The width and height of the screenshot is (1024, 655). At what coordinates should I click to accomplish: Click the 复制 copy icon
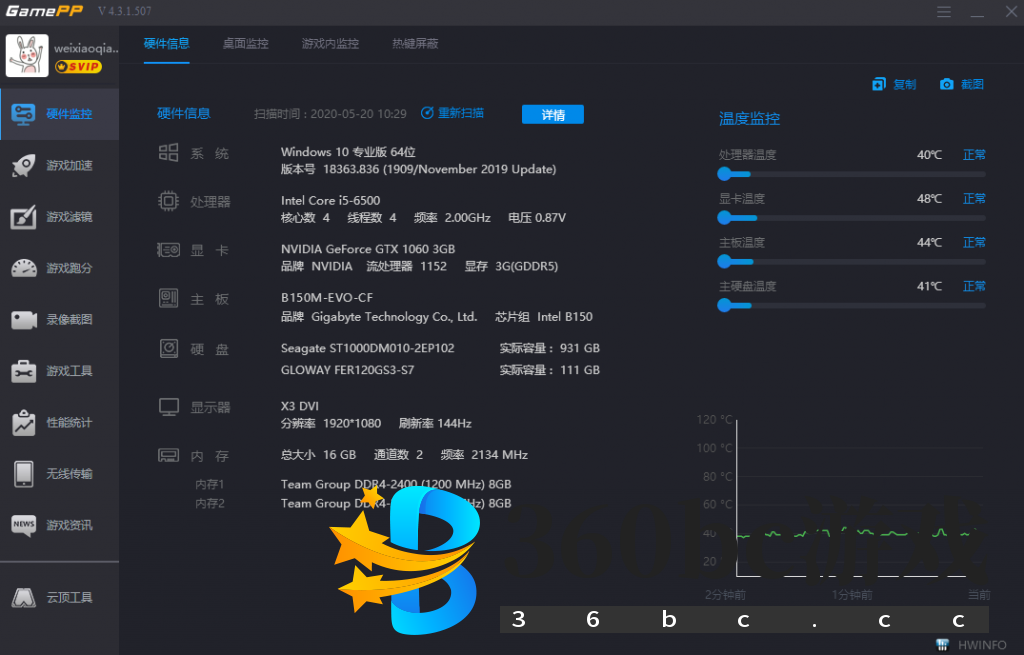pyautogui.click(x=879, y=85)
